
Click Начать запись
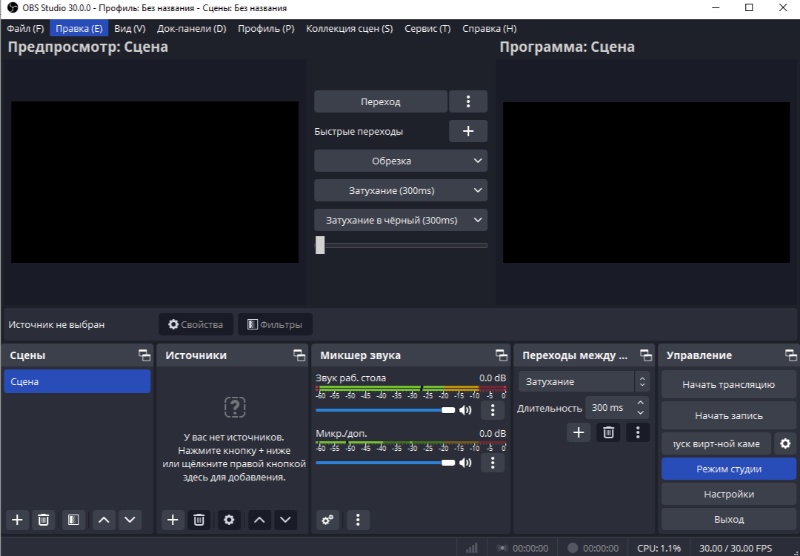(729, 416)
